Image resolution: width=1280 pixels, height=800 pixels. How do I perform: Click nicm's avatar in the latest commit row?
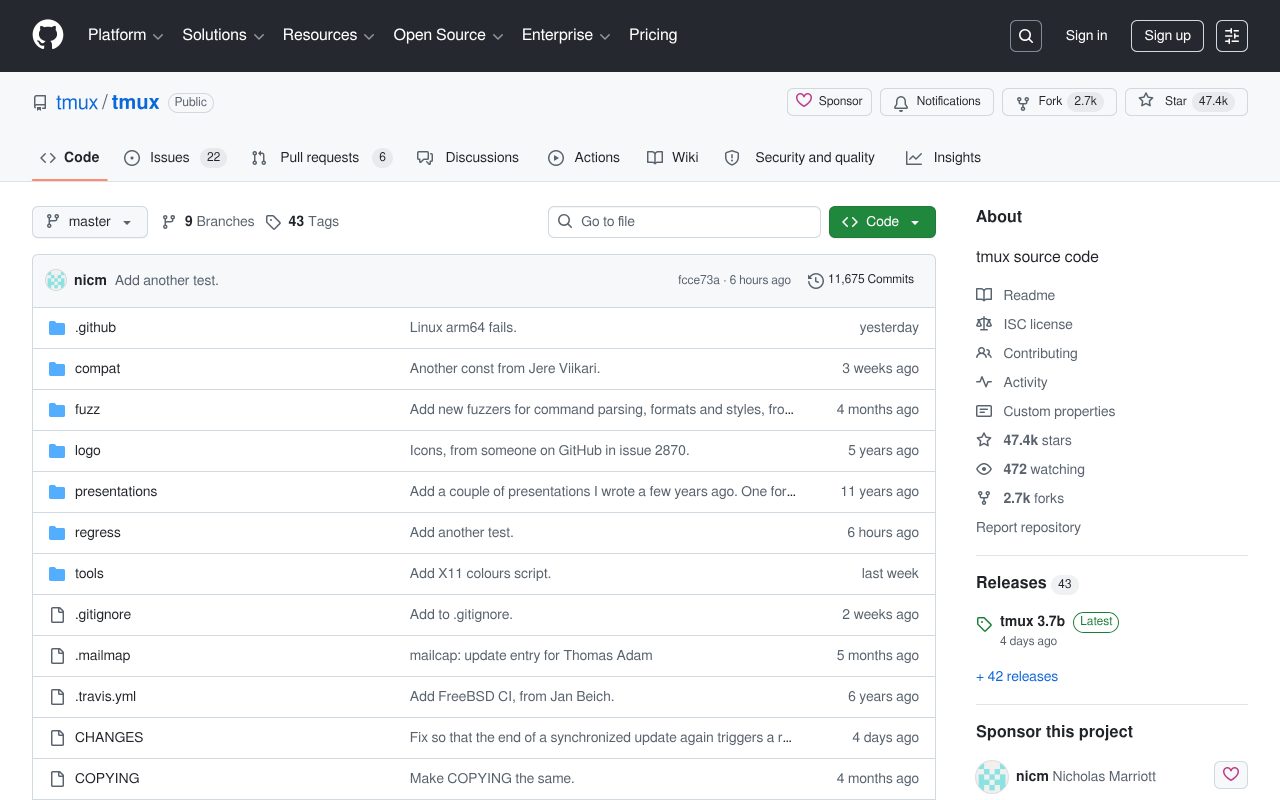click(x=56, y=280)
